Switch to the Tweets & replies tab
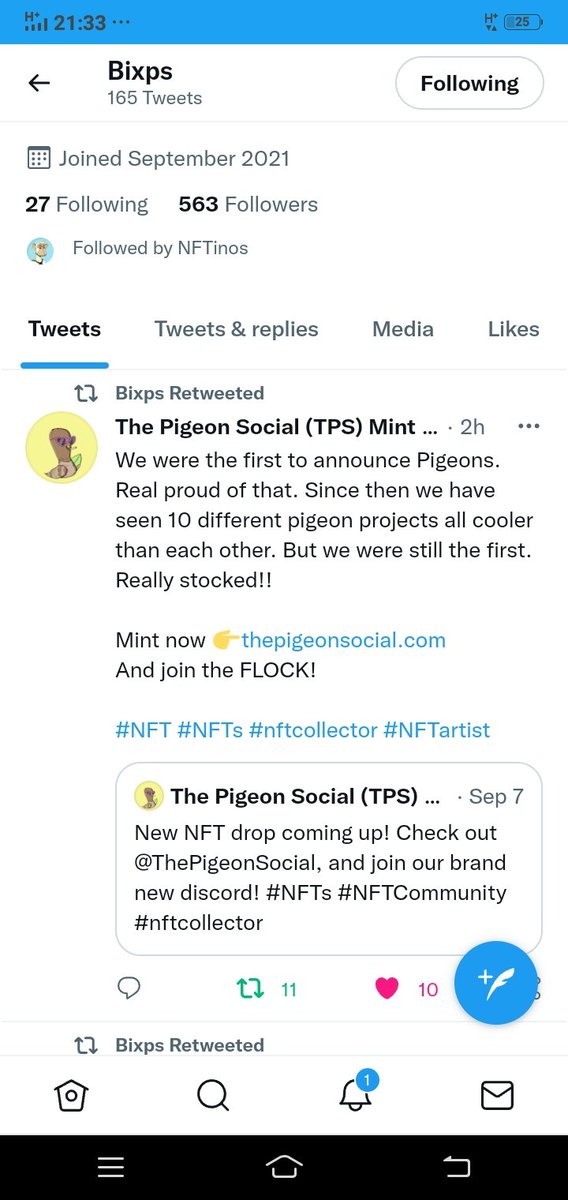This screenshot has height=1200, width=568. tap(236, 329)
